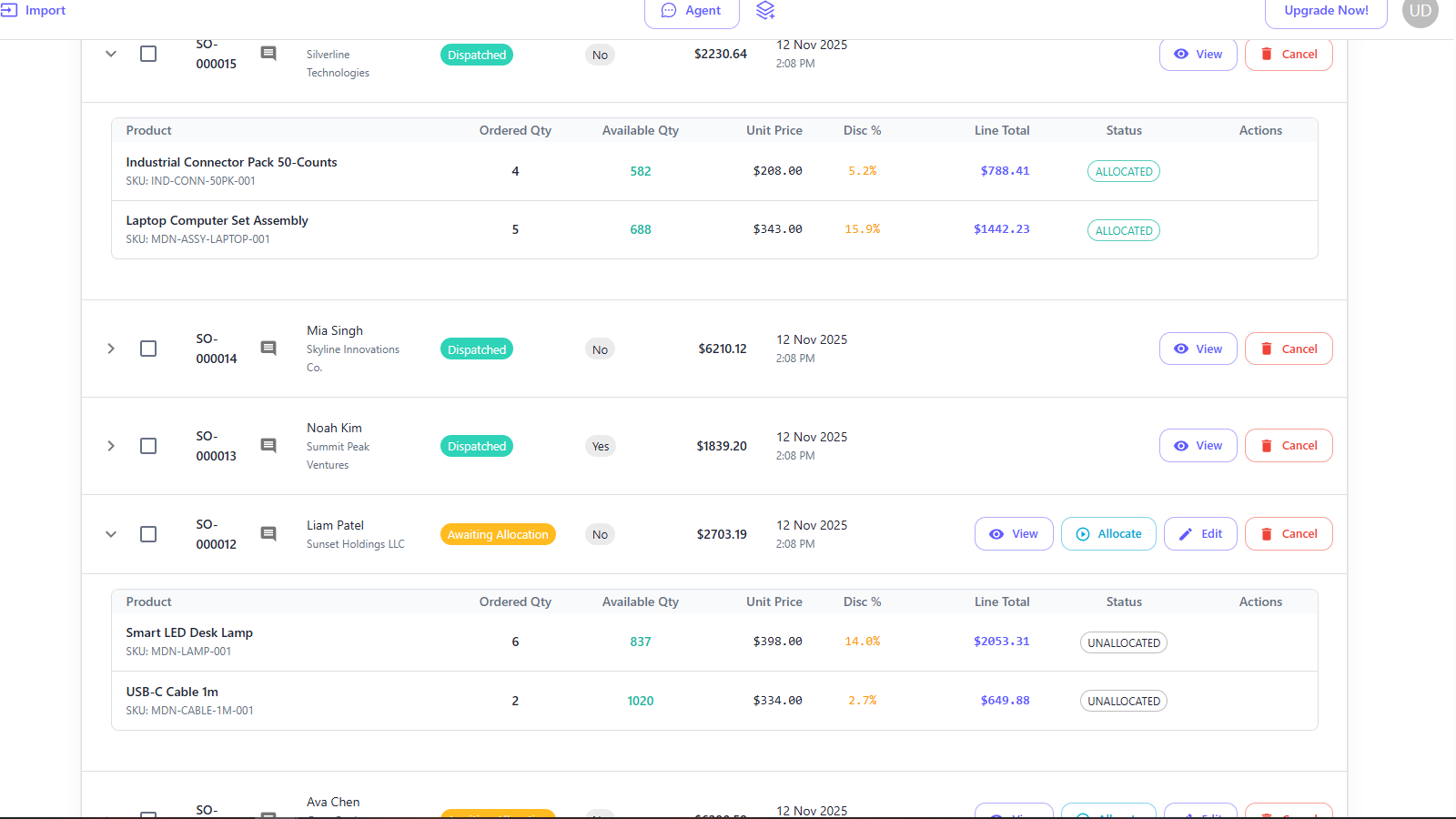Select checkbox for order SO-000012
This screenshot has height=819, width=1456.
coord(148,534)
